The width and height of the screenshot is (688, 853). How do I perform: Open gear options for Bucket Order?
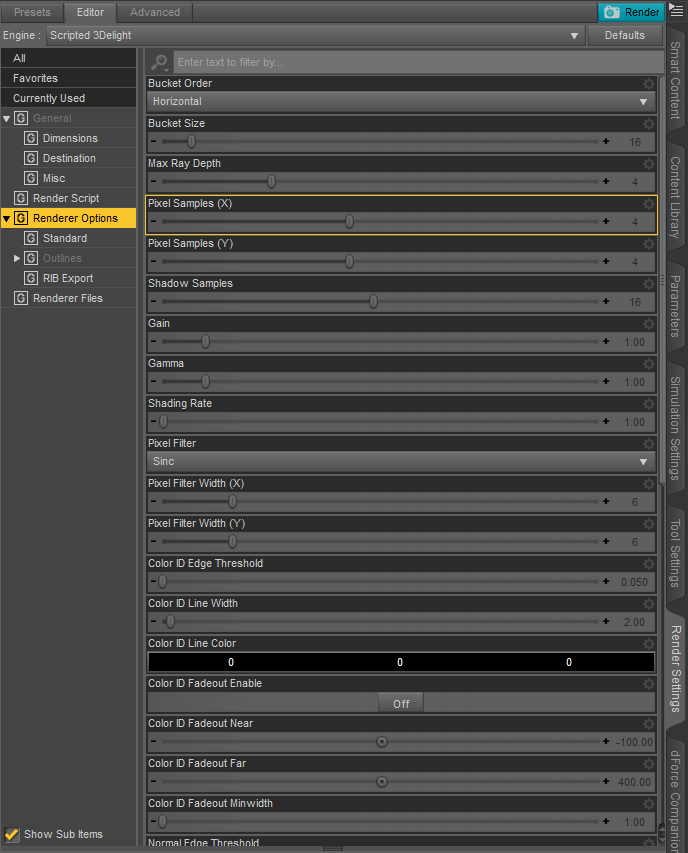coord(648,84)
